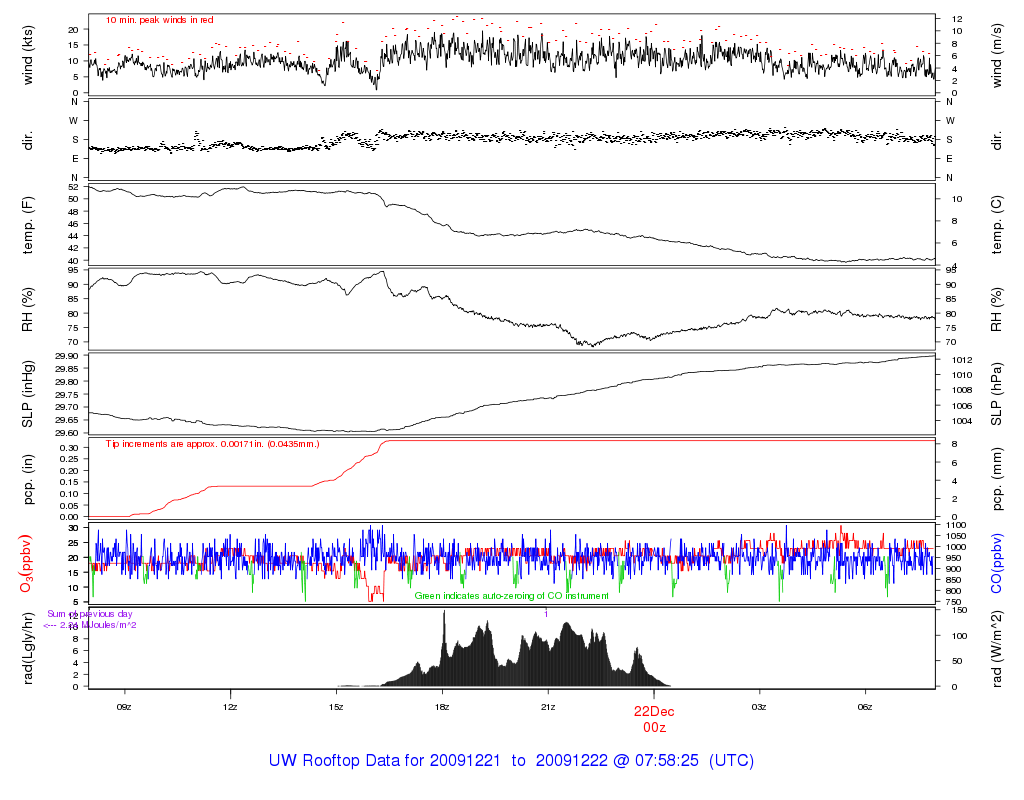The width and height of the screenshot is (1024, 800).
Task: Click the 'temp. (C)' right axis label
Action: tap(996, 225)
